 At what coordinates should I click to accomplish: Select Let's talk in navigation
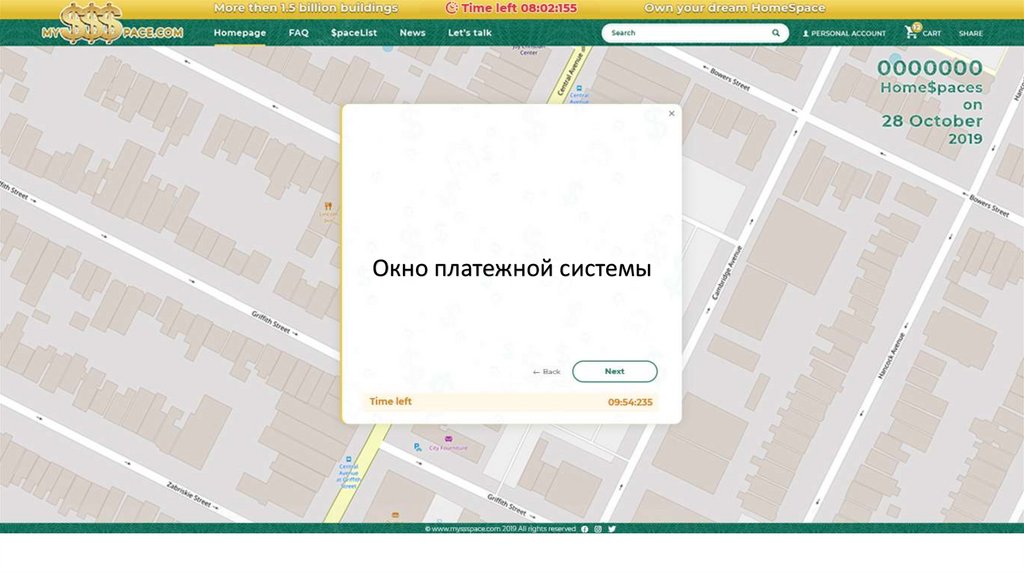[x=469, y=33]
